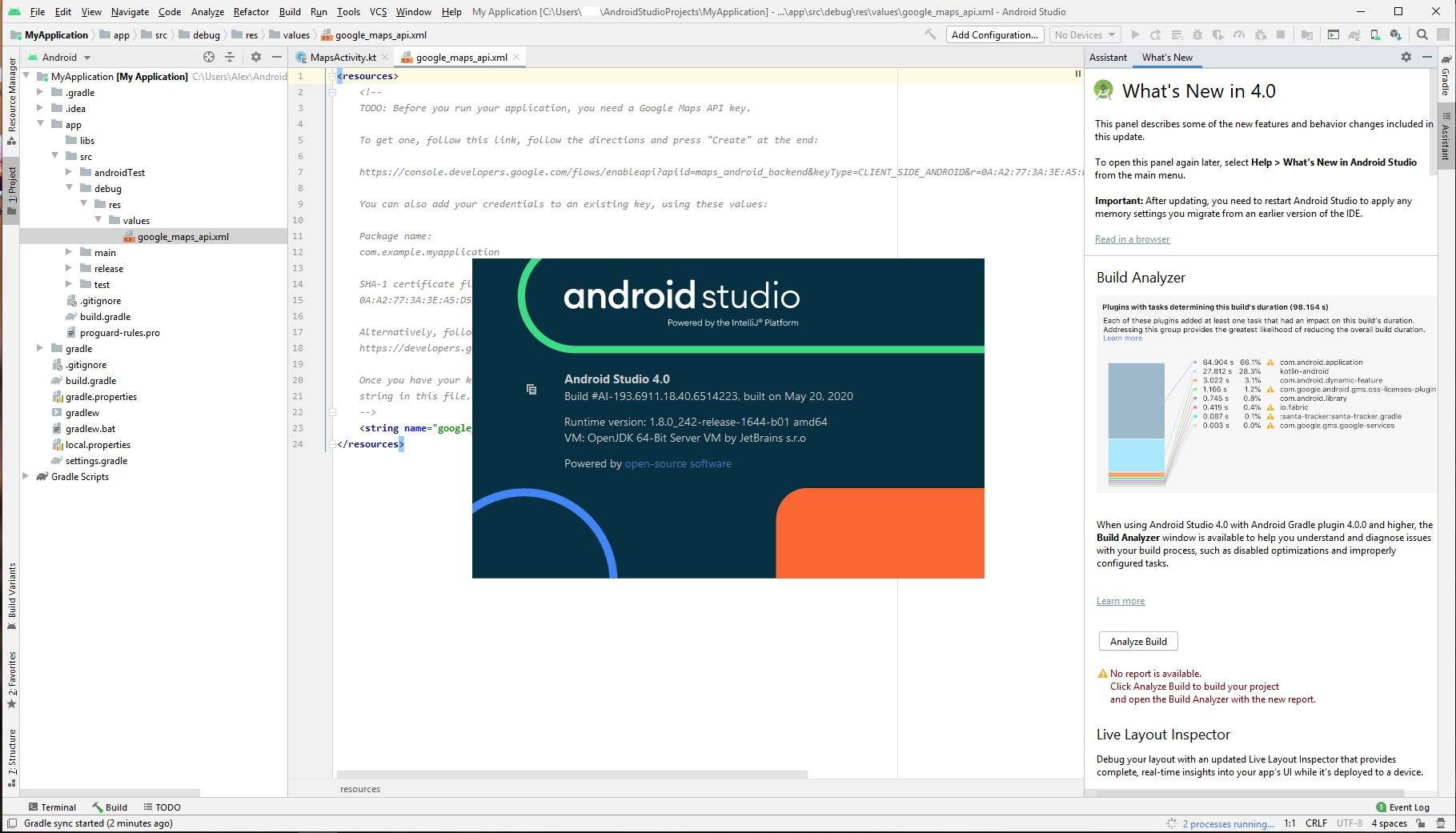The image size is (1456, 833).
Task: Click the Debug app bug icon
Action: click(x=1197, y=34)
